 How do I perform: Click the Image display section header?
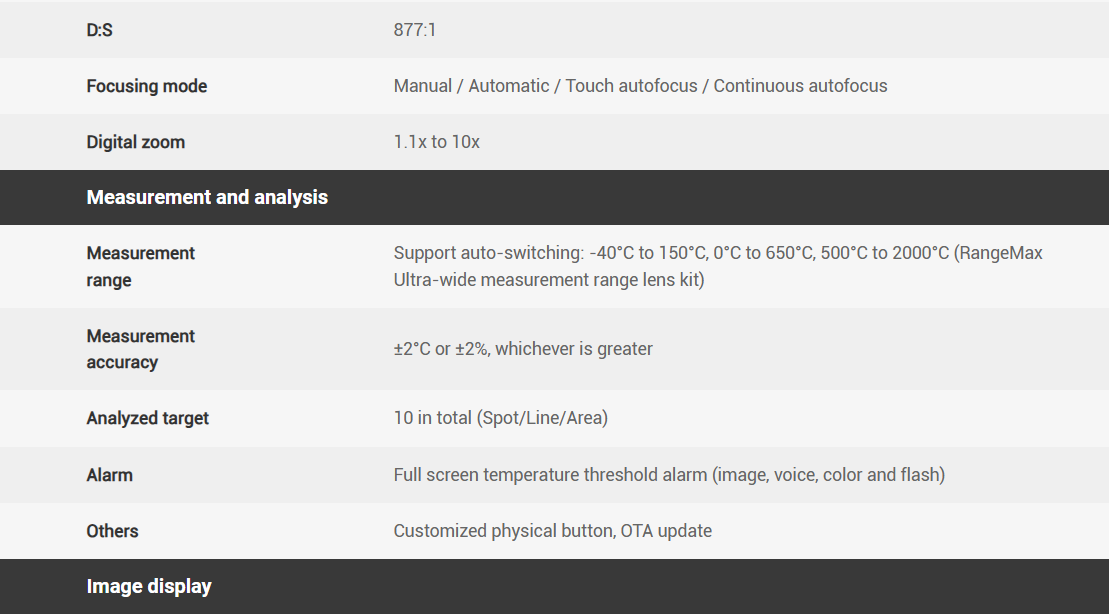coord(149,586)
